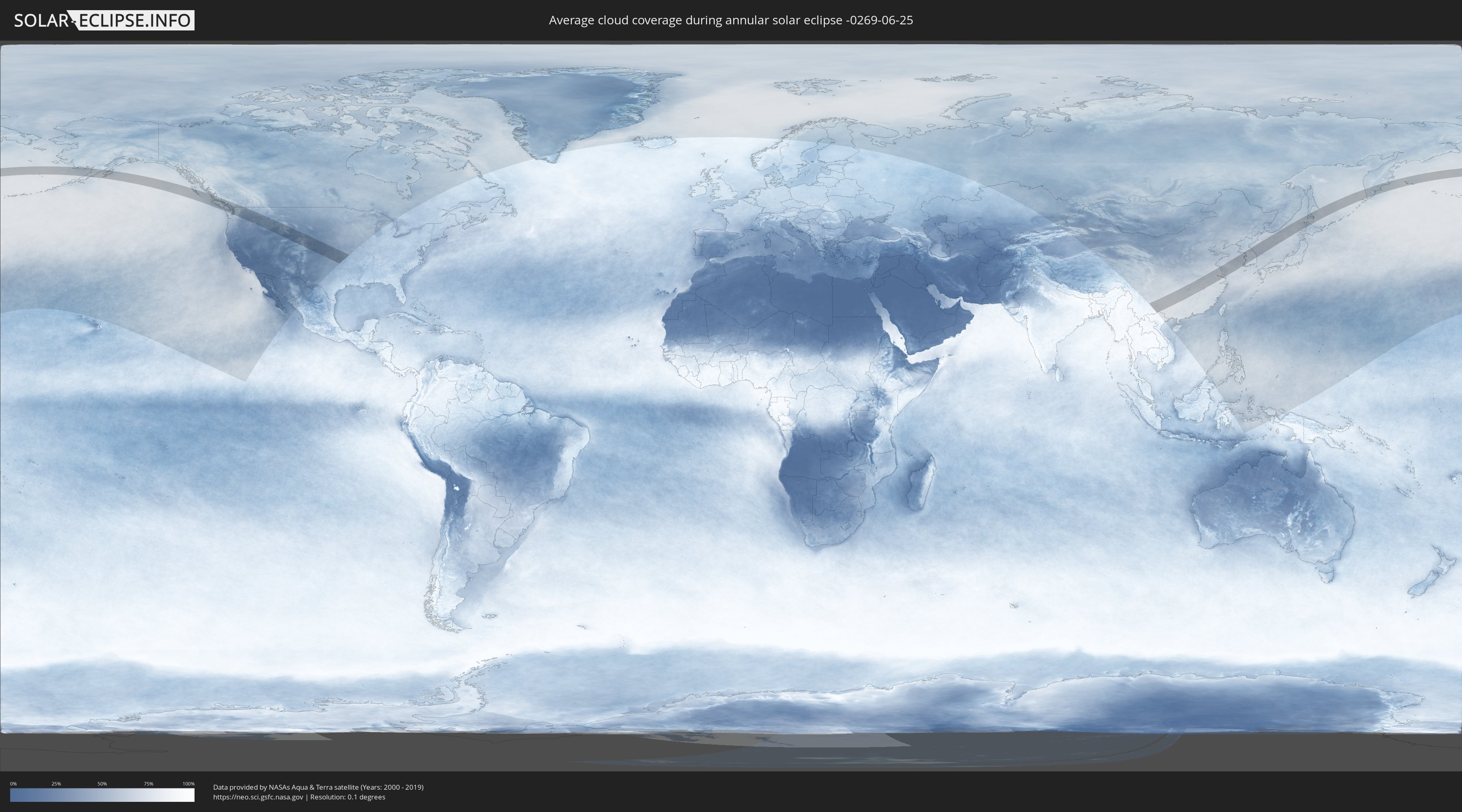Image resolution: width=1462 pixels, height=812 pixels.
Task: Click the neo.sci.gsfc.nasa.gov URL text
Action: (x=258, y=797)
